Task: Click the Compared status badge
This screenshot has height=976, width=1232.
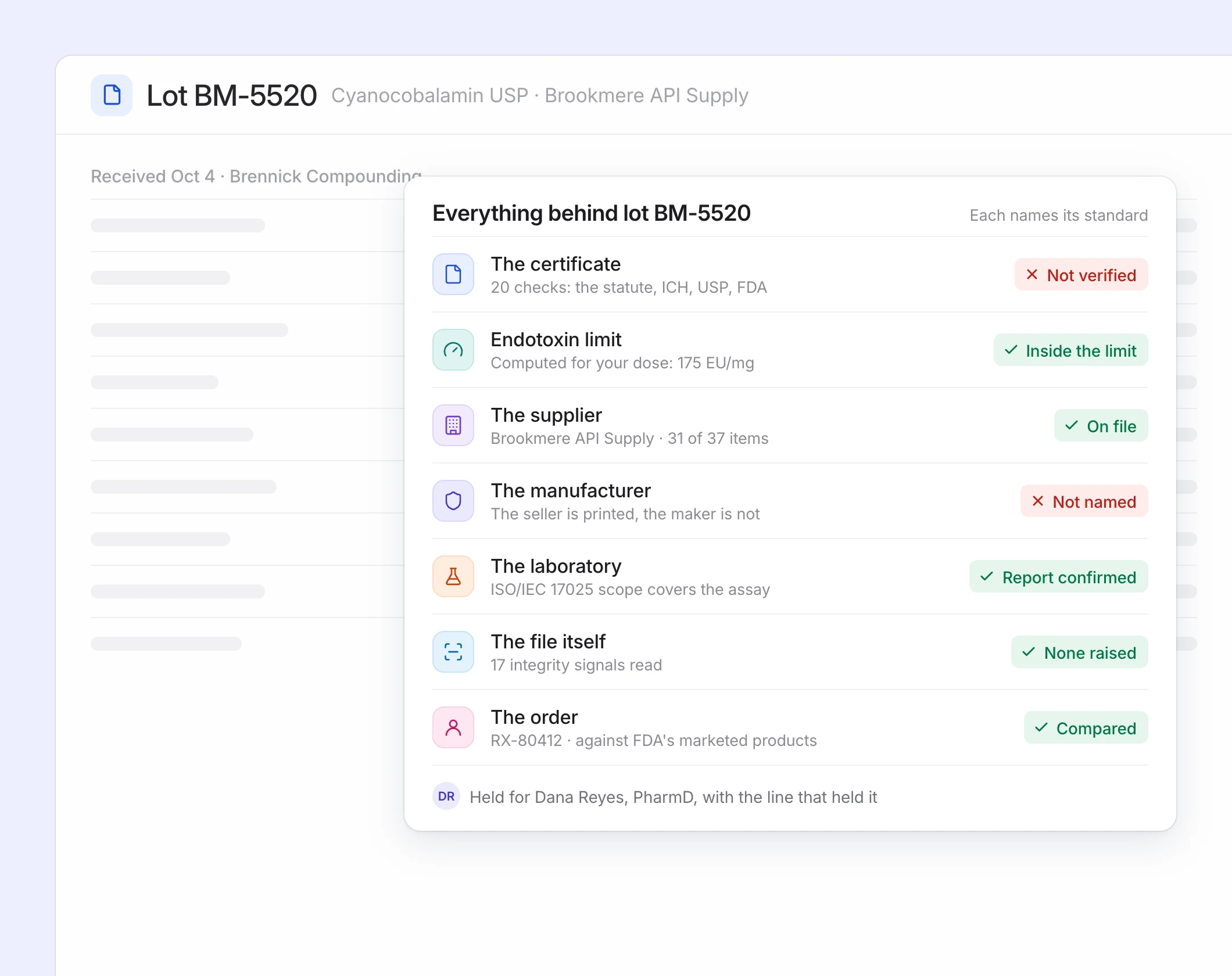Action: click(1086, 728)
